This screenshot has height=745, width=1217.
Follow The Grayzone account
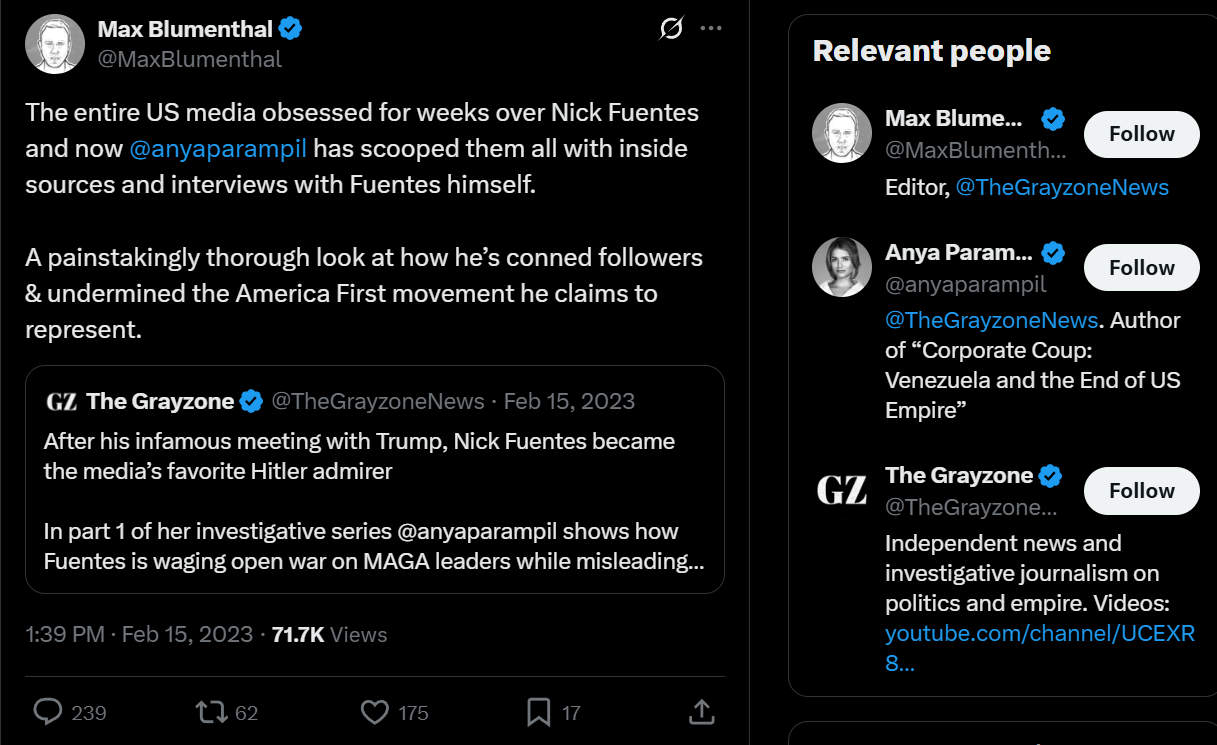pos(1141,491)
